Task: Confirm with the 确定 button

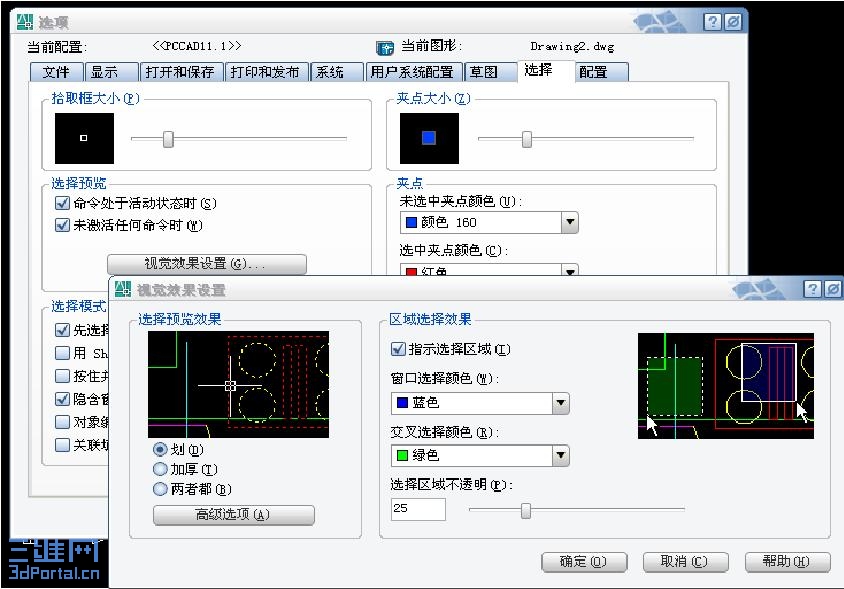Action: tap(584, 562)
